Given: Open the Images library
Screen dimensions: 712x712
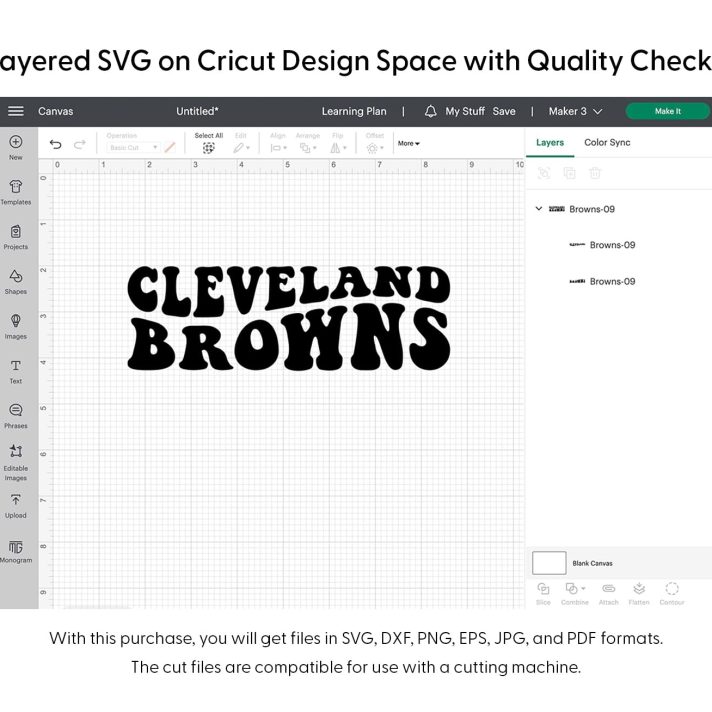Looking at the screenshot, I should [15, 326].
